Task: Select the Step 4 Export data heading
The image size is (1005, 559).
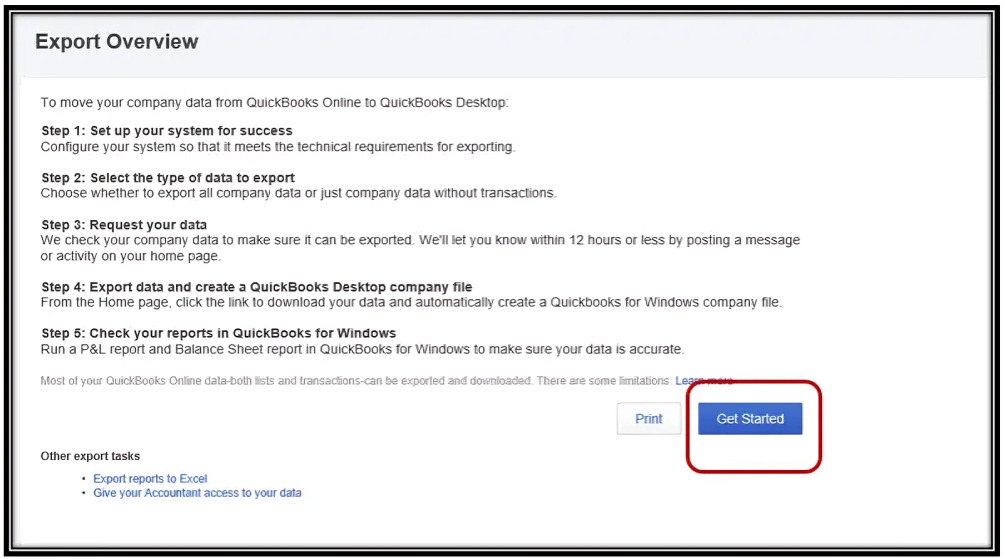Action: click(257, 287)
